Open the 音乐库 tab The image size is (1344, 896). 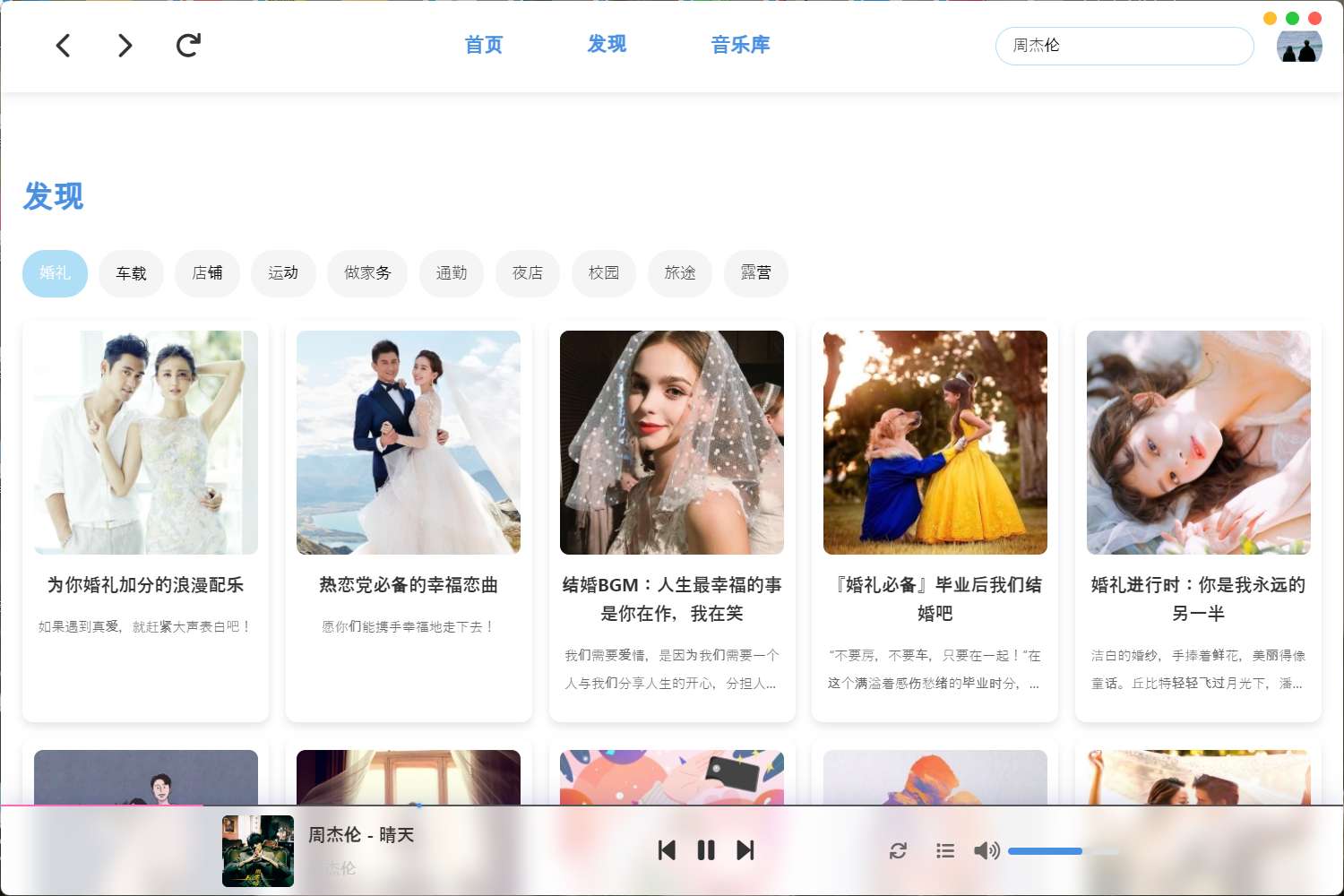740,45
